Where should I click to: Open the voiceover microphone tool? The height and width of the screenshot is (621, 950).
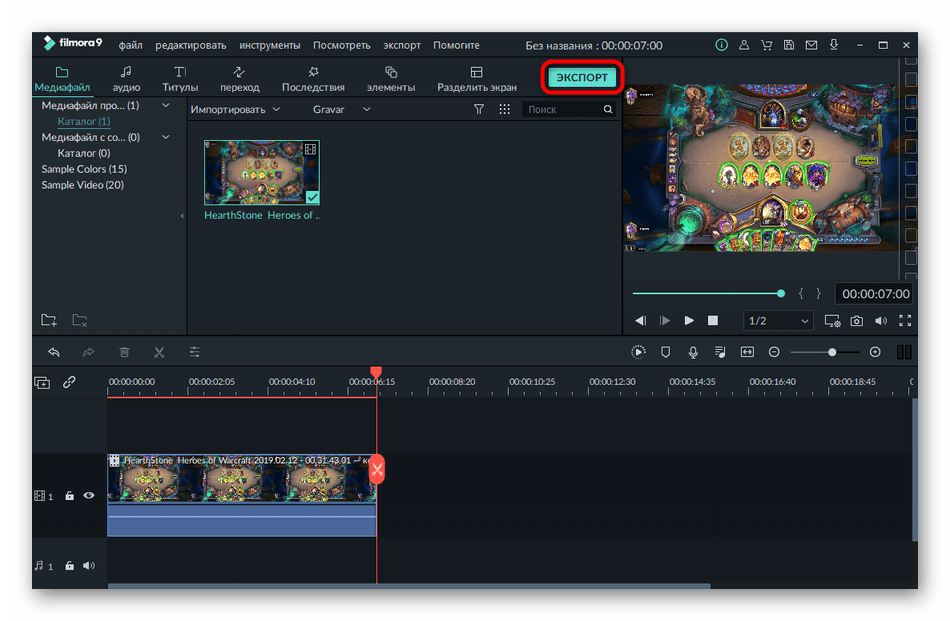(x=693, y=352)
